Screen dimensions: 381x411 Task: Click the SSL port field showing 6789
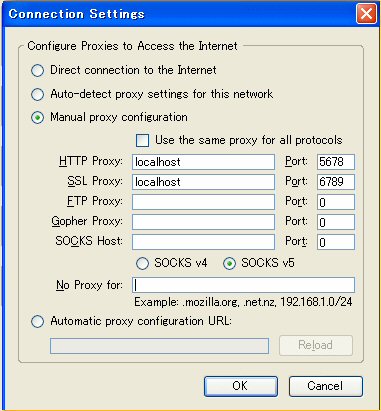336,182
